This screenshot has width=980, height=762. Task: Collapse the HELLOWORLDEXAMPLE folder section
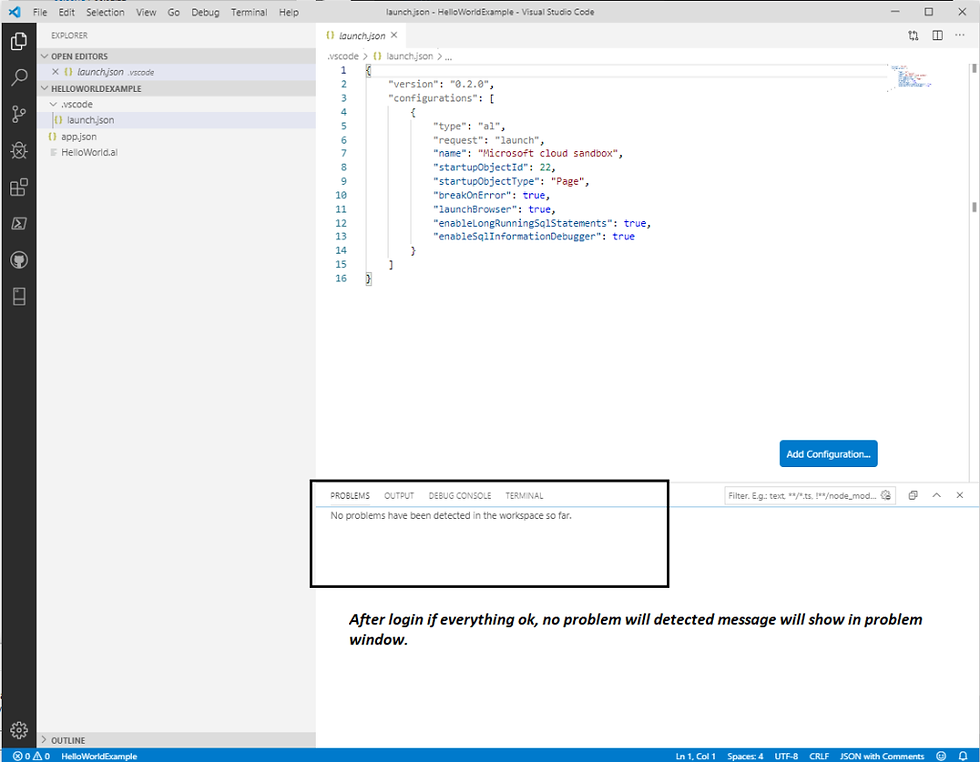pos(44,89)
